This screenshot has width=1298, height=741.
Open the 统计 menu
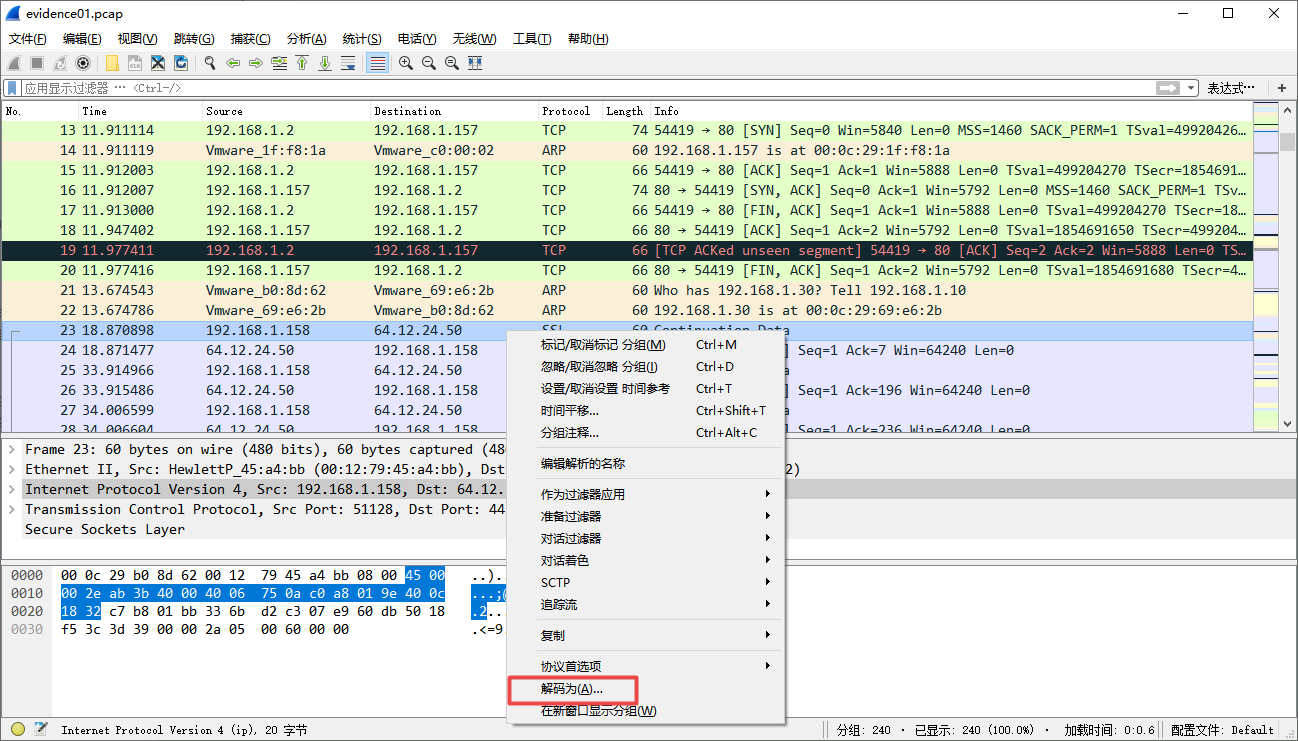point(362,38)
